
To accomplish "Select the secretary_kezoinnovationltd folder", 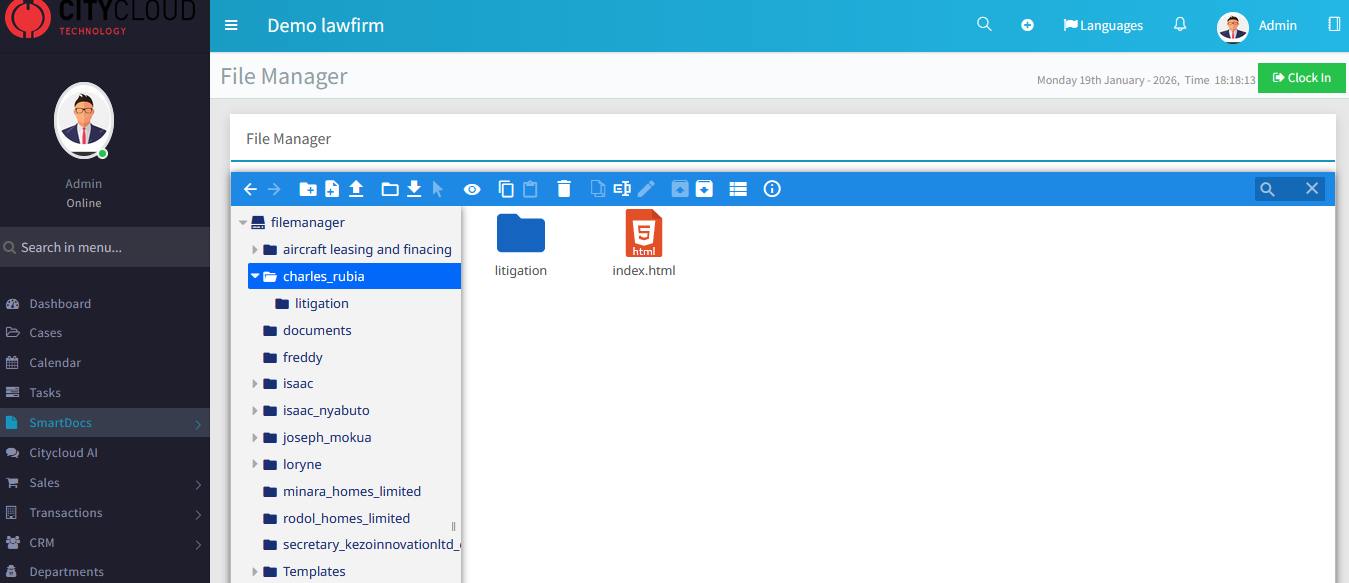I will (x=360, y=545).
